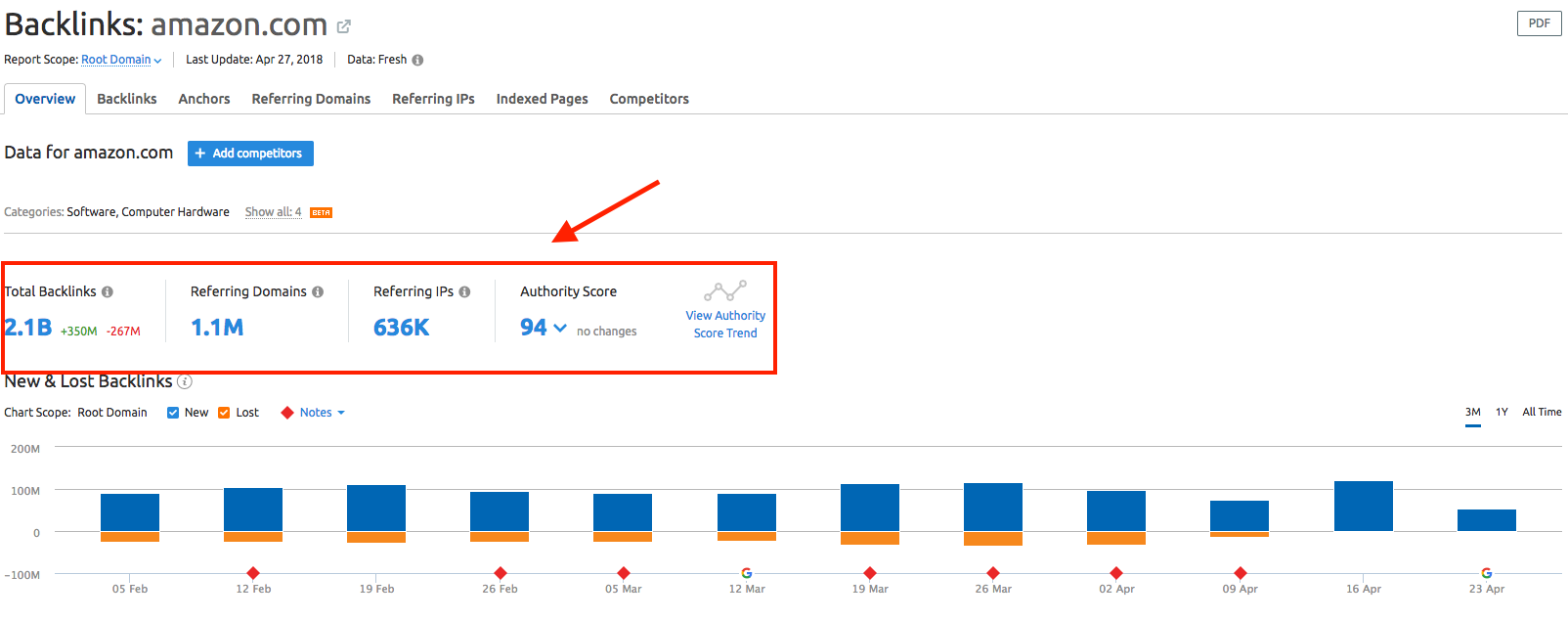
Task: Click the 1.1M referring domains value
Action: click(217, 328)
